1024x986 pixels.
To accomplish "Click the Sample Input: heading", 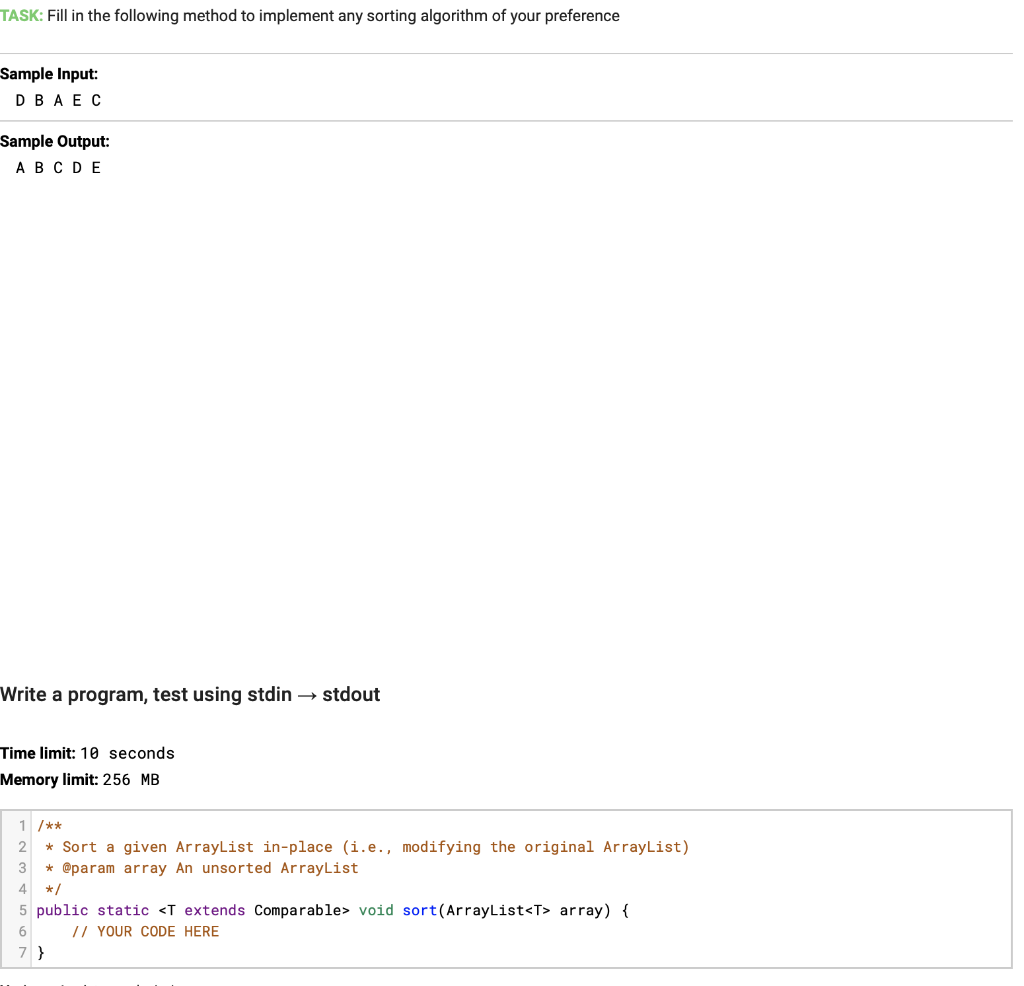I will (49, 74).
